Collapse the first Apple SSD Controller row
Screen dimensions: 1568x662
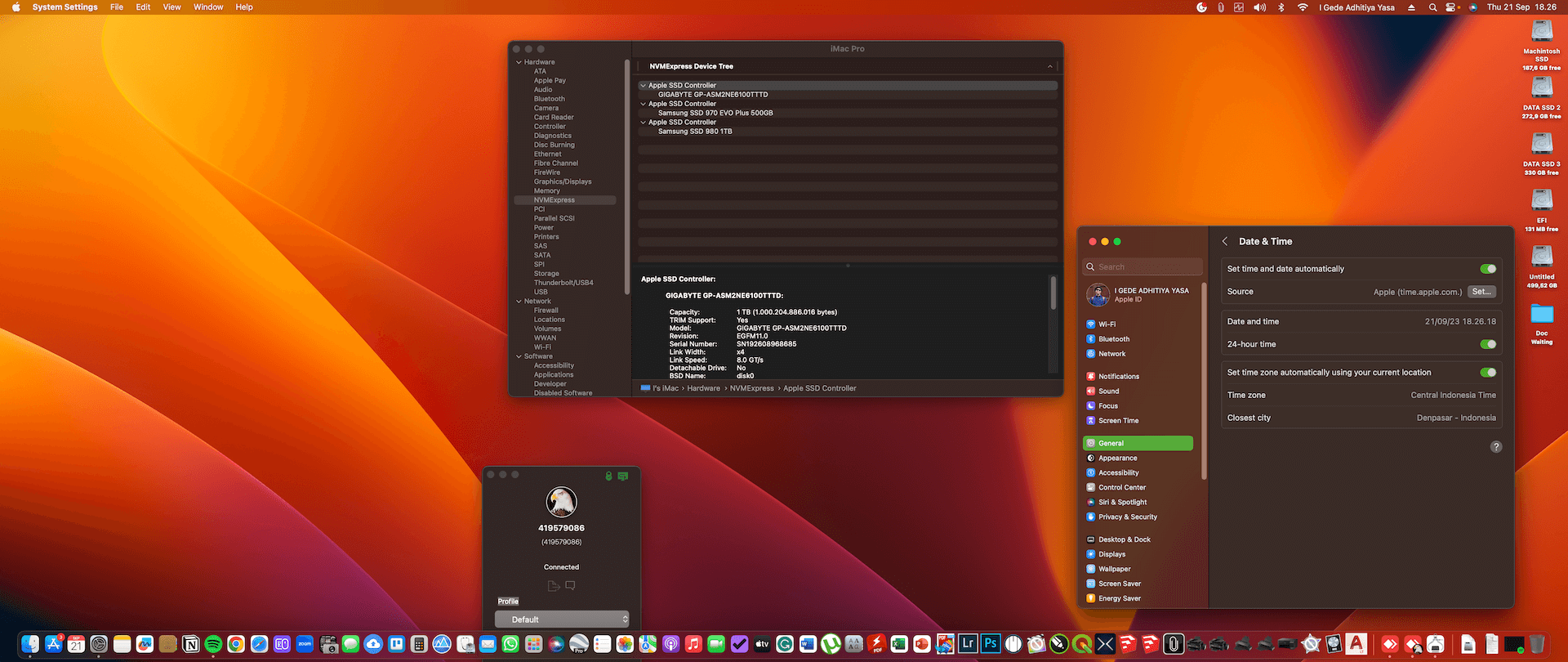(x=644, y=85)
